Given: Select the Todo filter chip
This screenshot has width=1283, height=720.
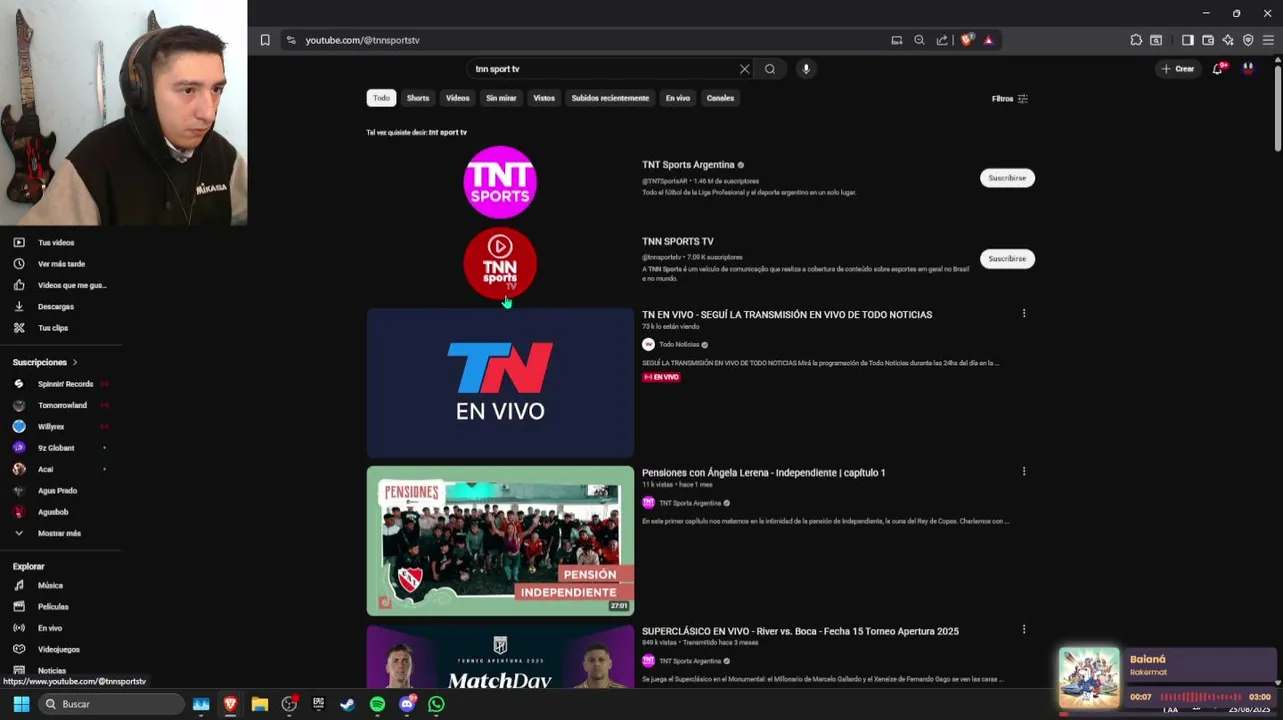Looking at the screenshot, I should [x=381, y=98].
